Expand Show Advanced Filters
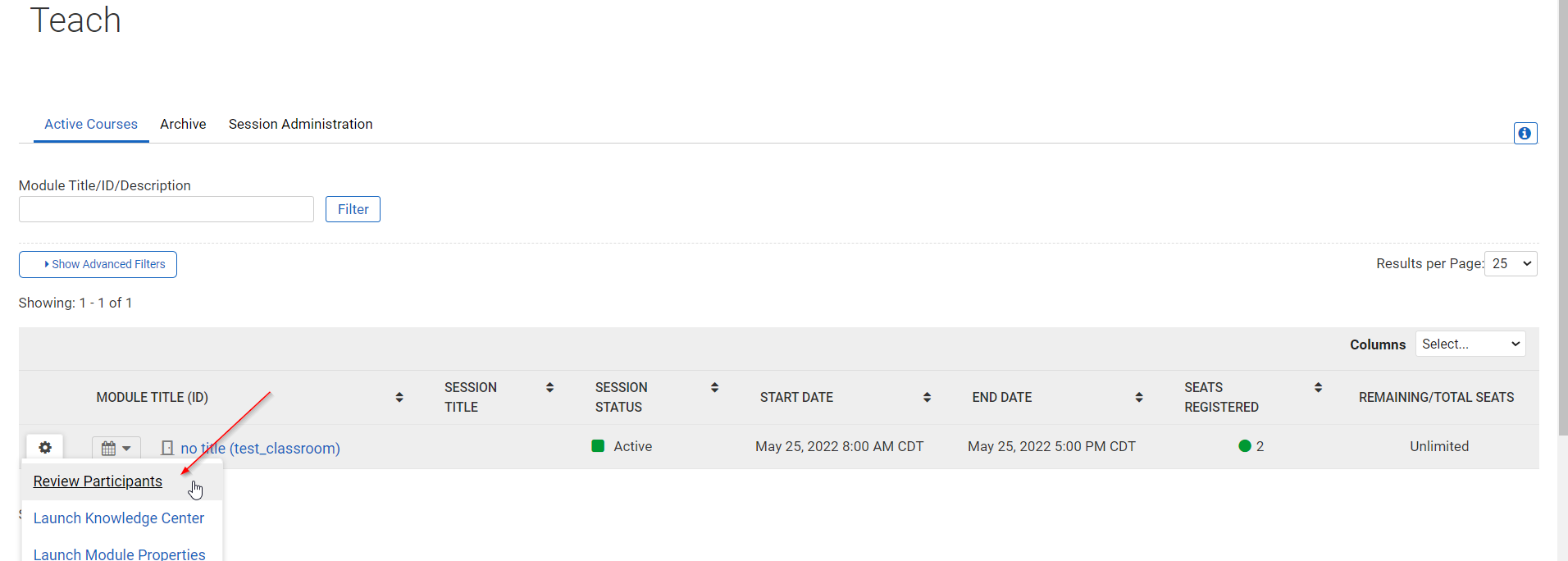The height and width of the screenshot is (561, 1568). pos(98,264)
